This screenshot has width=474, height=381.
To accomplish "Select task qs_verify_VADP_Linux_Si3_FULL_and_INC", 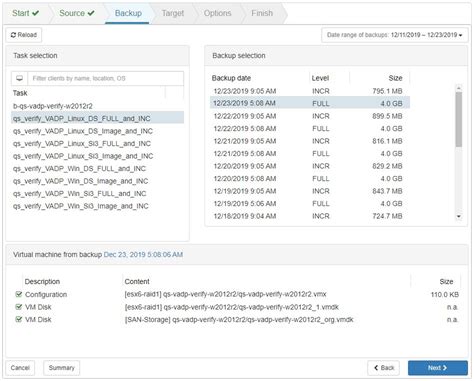I will (97, 144).
